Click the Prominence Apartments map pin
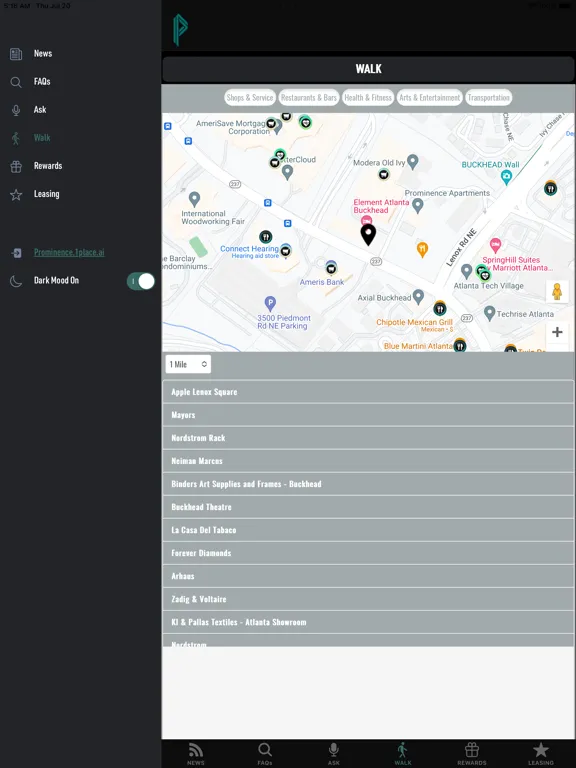The image size is (576, 768). tap(417, 205)
